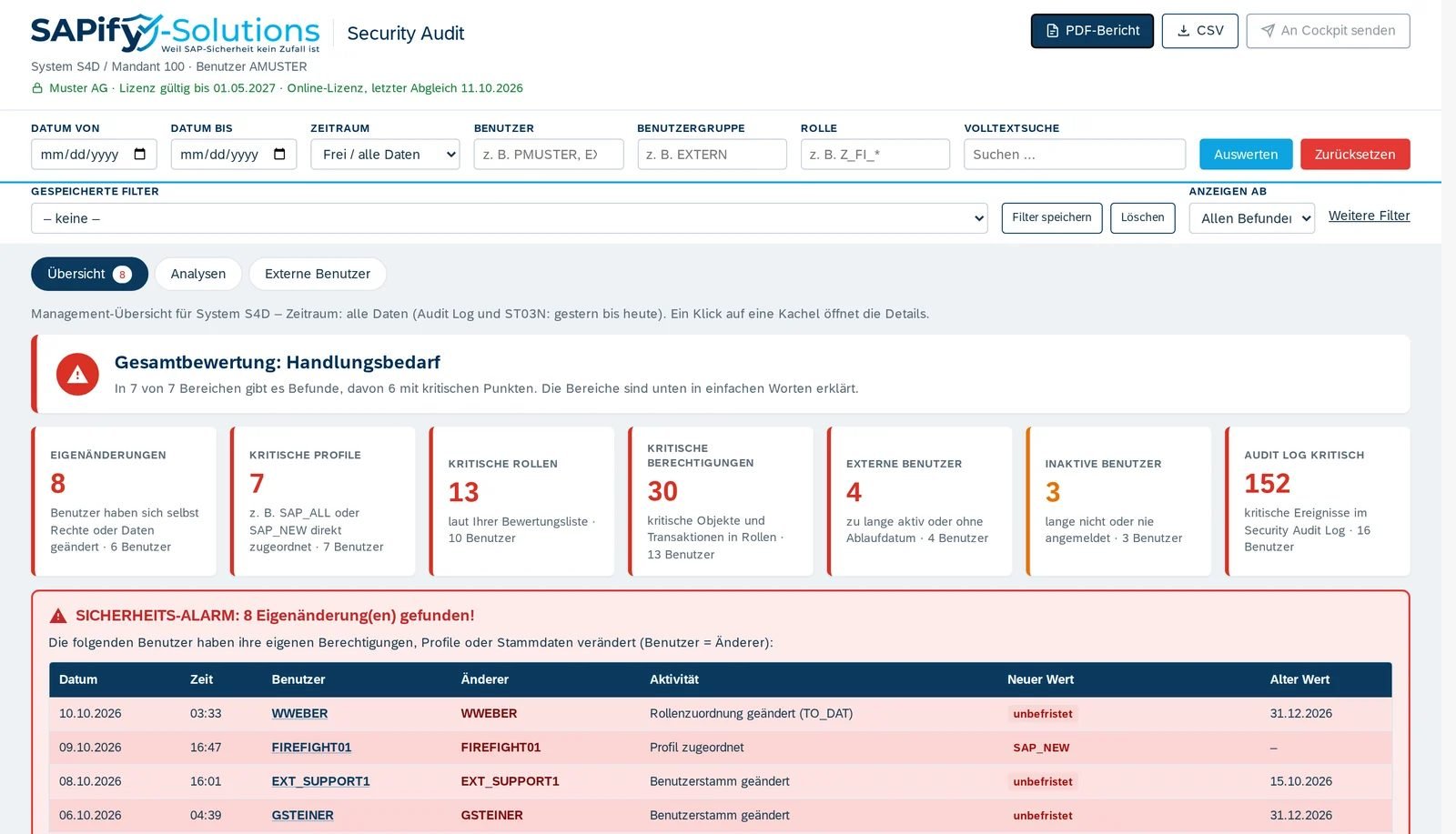Download the CSV export

[1199, 31]
